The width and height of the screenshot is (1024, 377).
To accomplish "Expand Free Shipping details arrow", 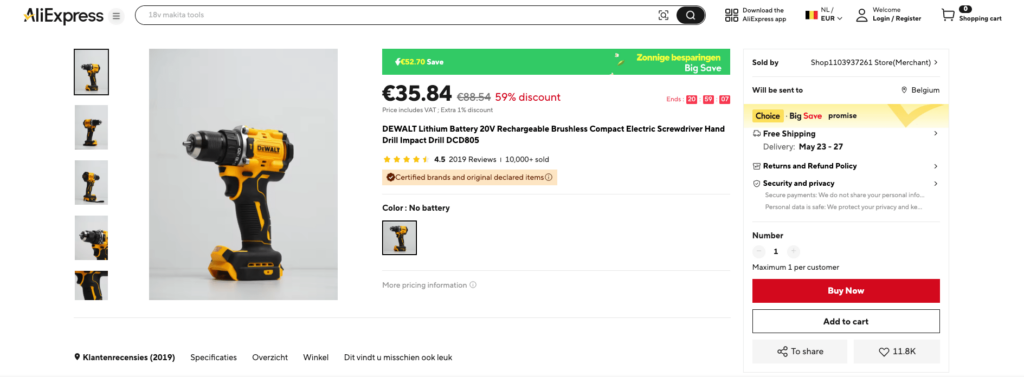I will (935, 133).
